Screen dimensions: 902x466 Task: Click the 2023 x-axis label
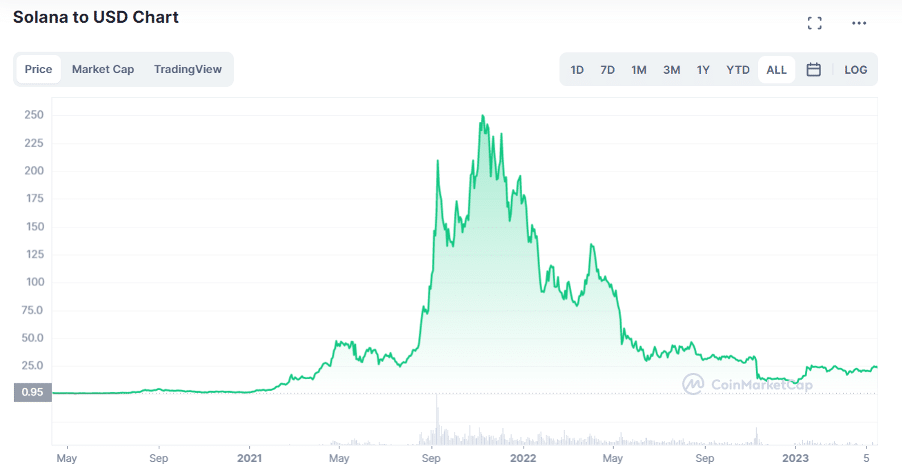tap(797, 459)
